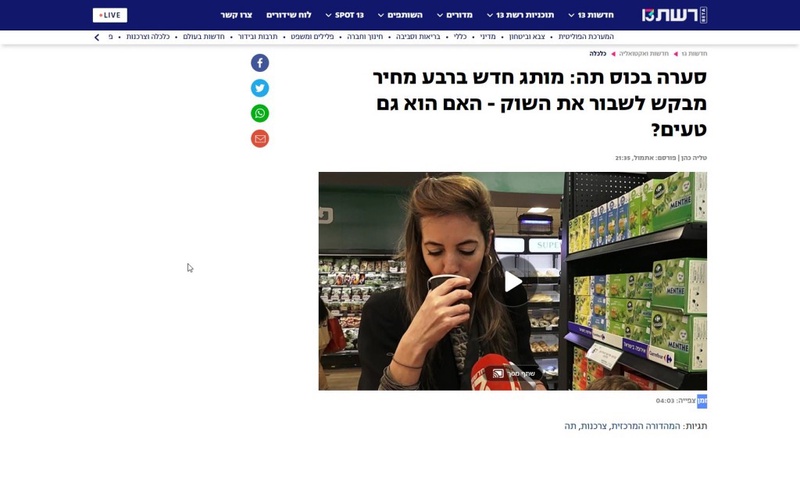The image size is (800, 500).
Task: Click the category bar left chevron arrow
Action: [97, 37]
